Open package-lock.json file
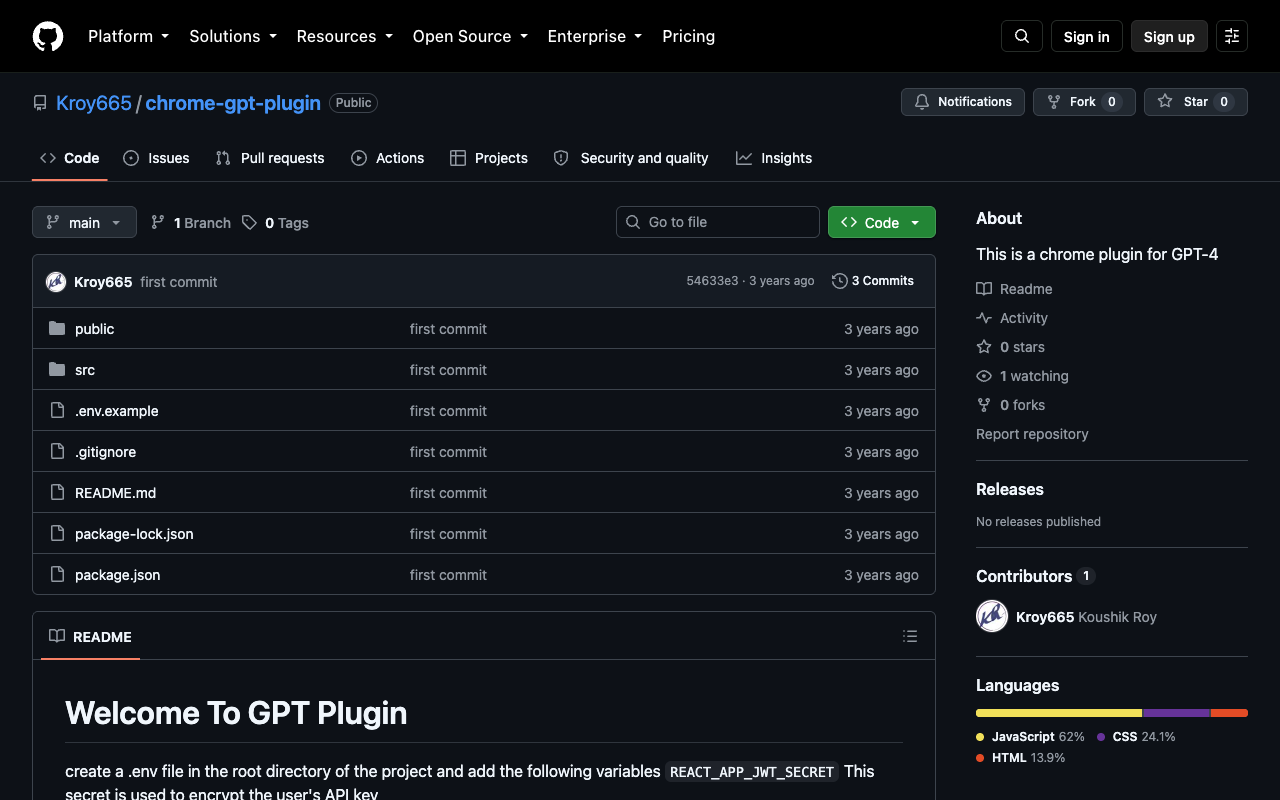Screen dimensions: 1280x800 [134, 534]
